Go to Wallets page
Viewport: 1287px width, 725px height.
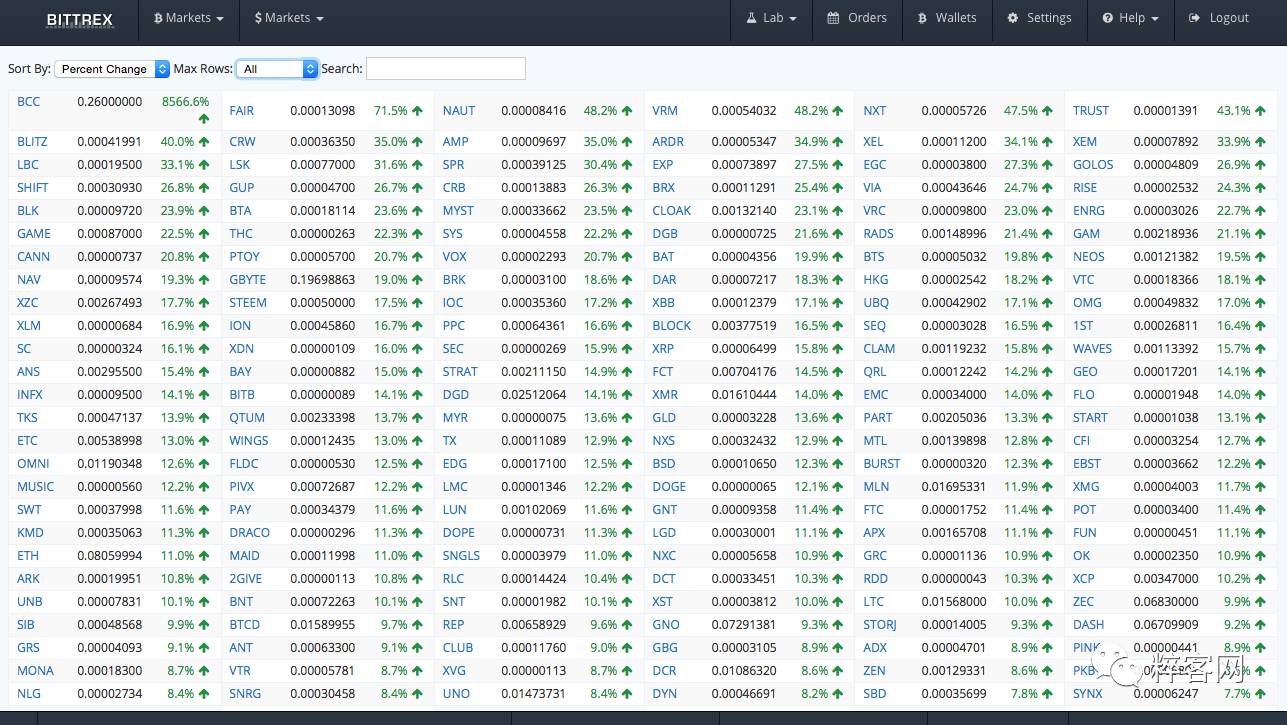tap(946, 18)
